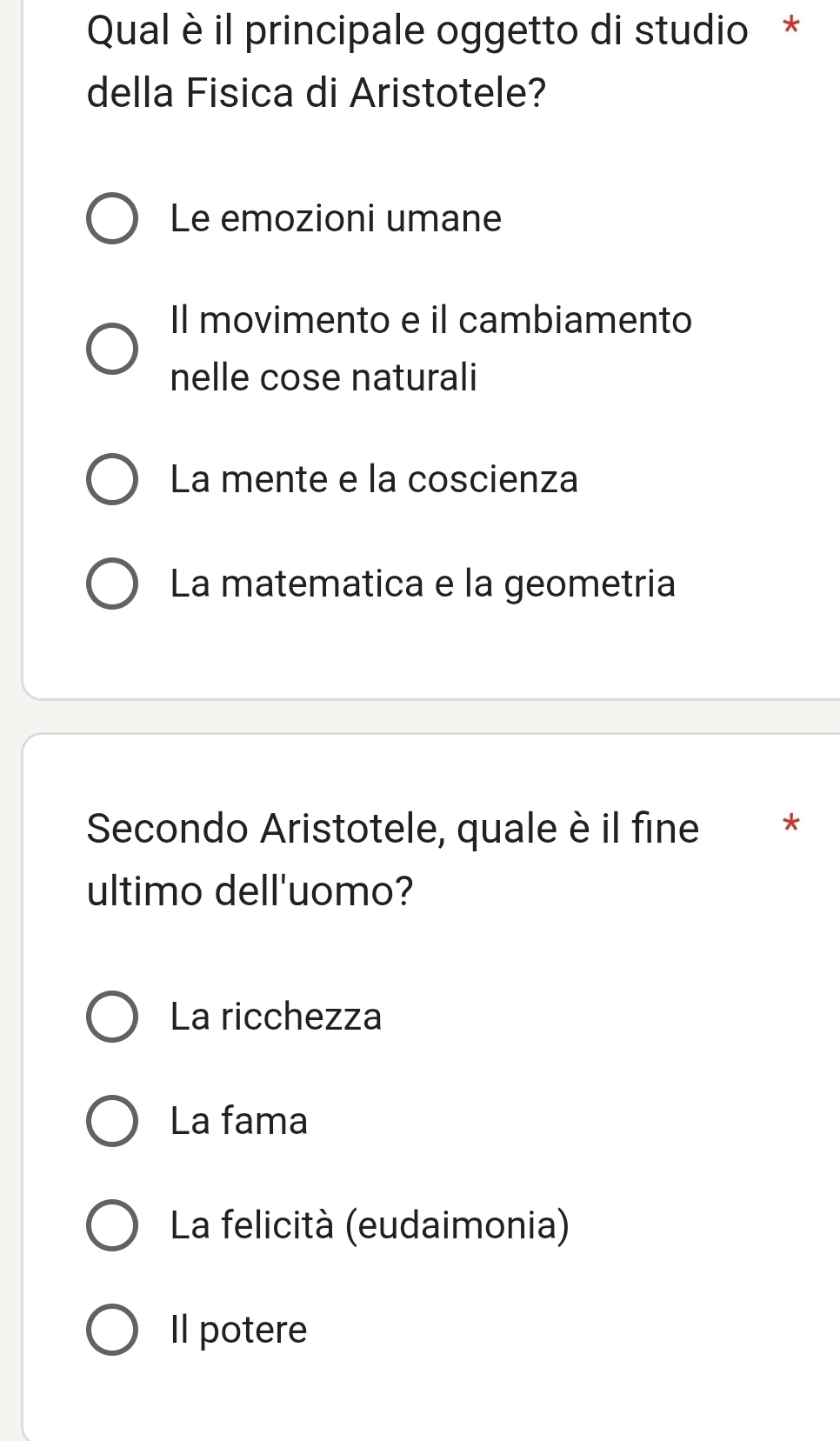
Task: Click the required asterisk on the 'fine ultimo' question
Action: pos(790,823)
